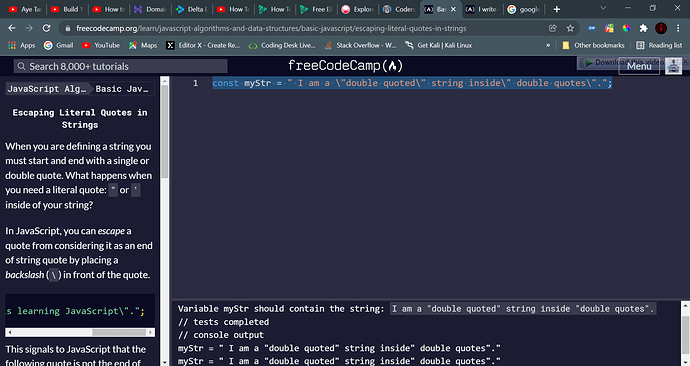Screen dimensions: 690x366
Task: Click down arrow of instructions scrollbar
Action: [x=165, y=362]
